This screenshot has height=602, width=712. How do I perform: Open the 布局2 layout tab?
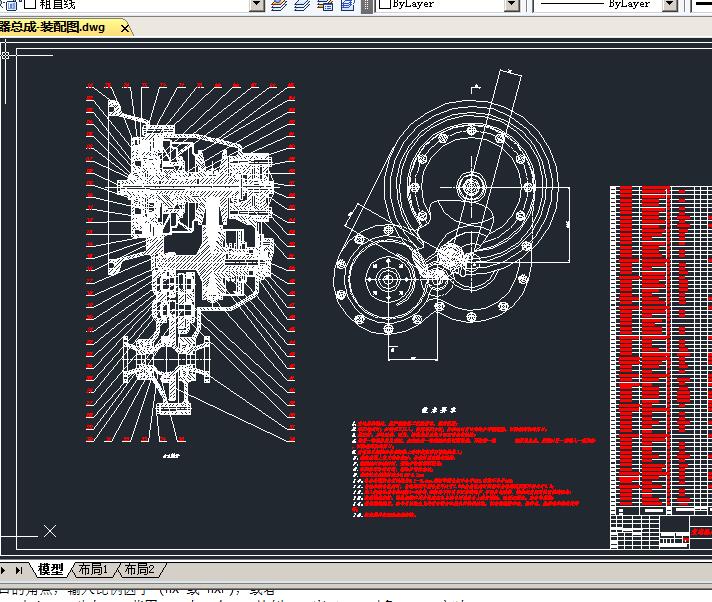tap(137, 570)
